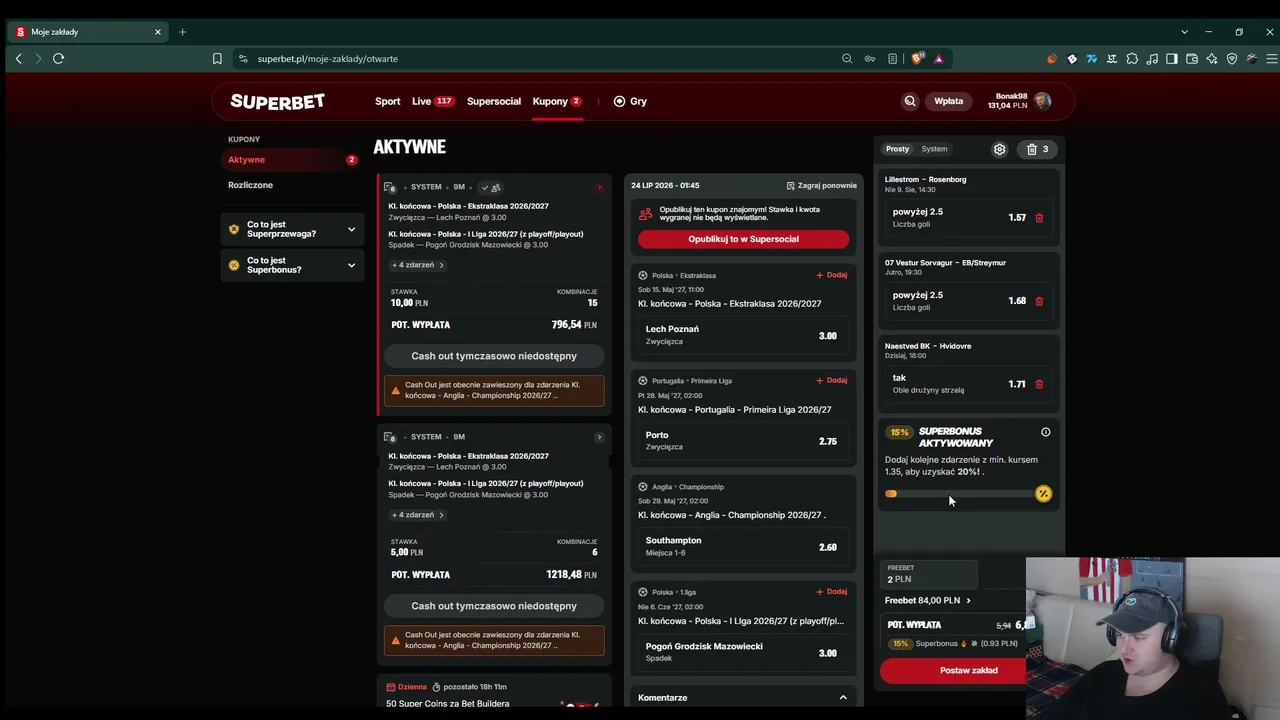Select Aktywne coupons in sidebar
The image size is (1280, 720).
[x=291, y=160]
